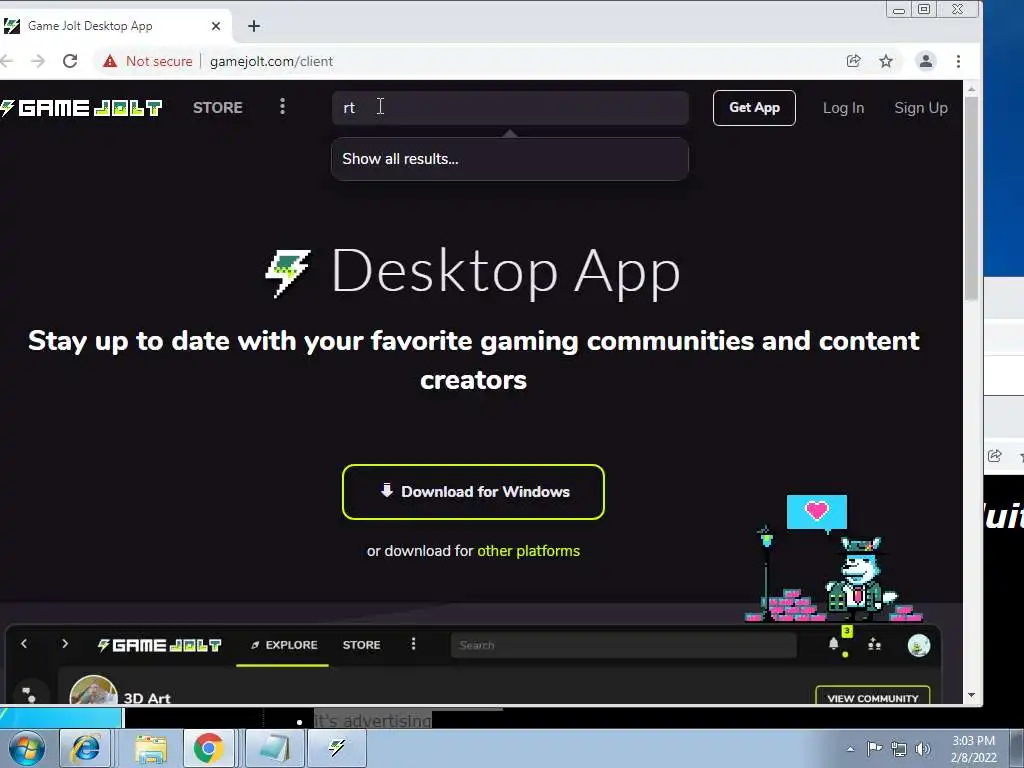Click the user avatar in app preview
The width and height of the screenshot is (1024, 768).
click(x=919, y=645)
